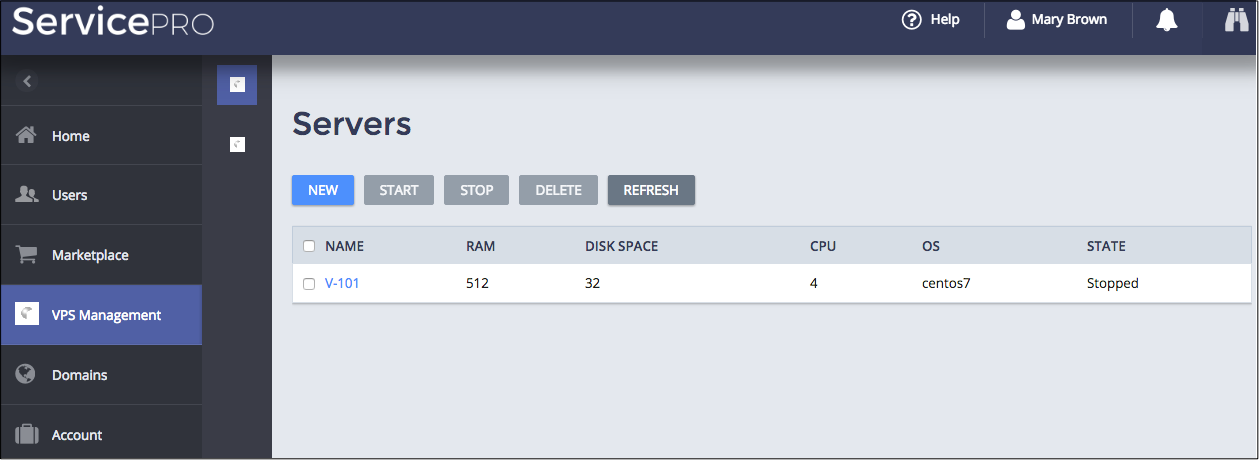Screen dimensions: 1259x460
Task: Open the VPS Management menu item
Action: coord(106,315)
